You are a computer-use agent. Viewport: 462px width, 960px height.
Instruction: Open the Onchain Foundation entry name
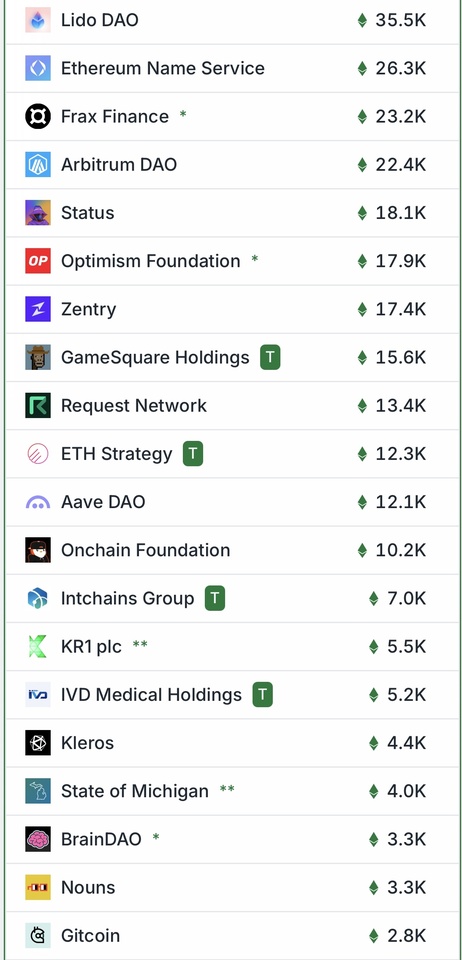point(146,550)
